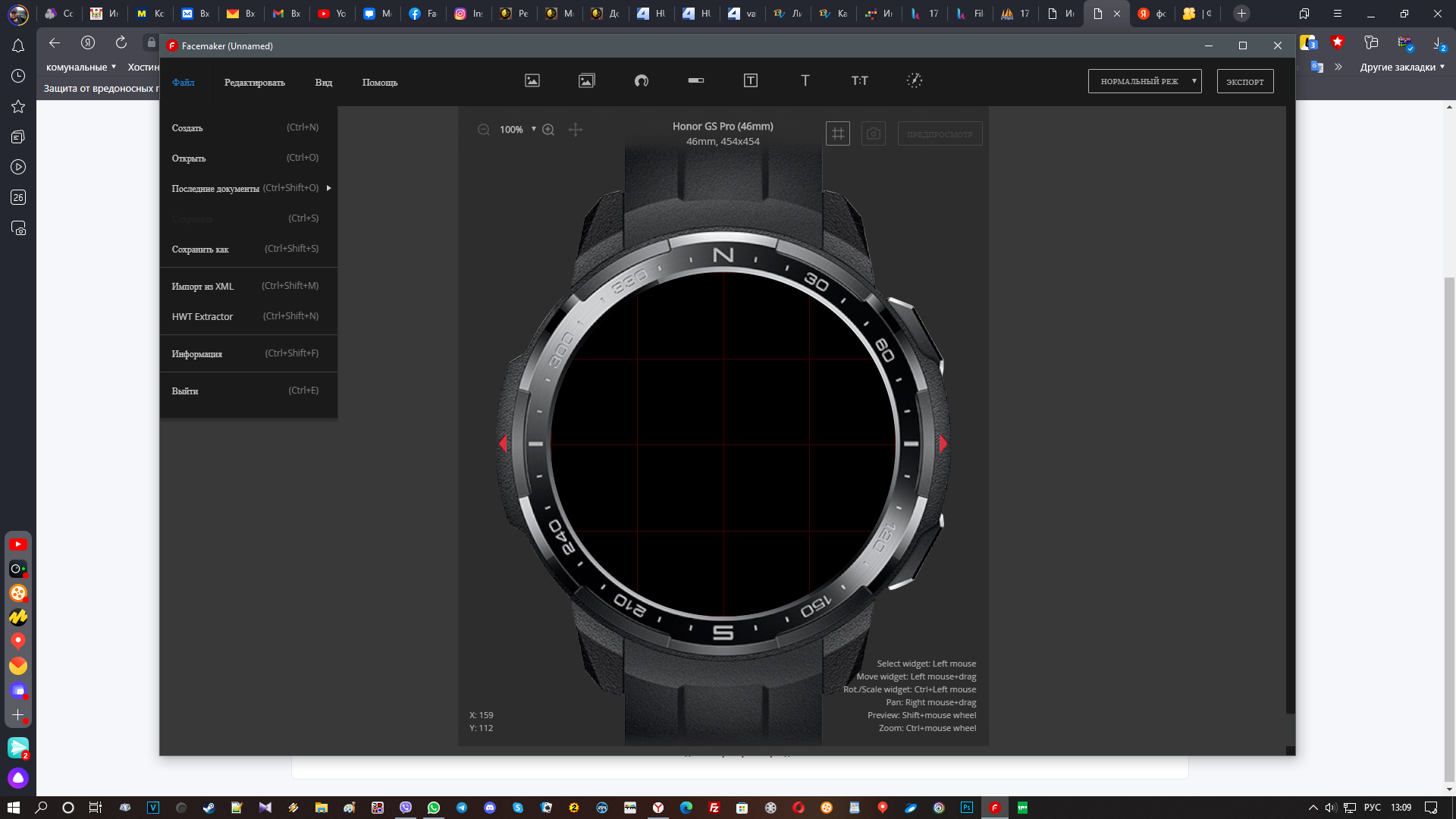Open Windows Start menu

click(13, 808)
